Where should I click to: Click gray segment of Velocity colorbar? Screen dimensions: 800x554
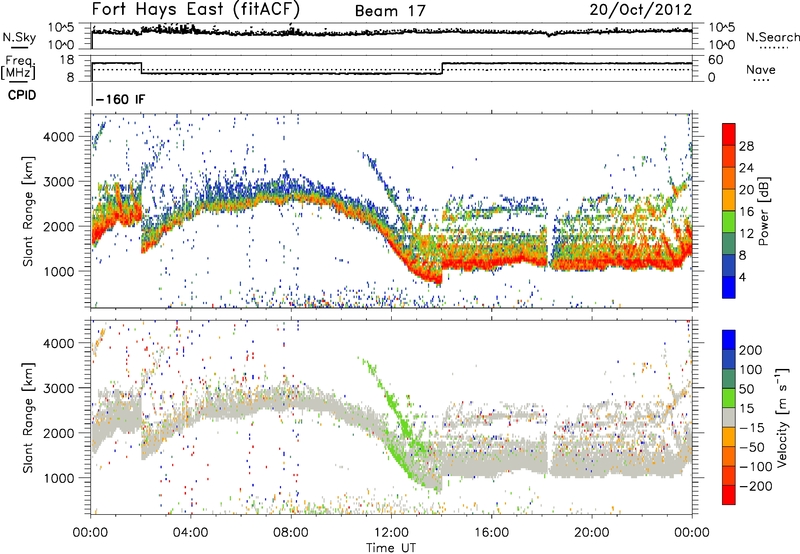click(729, 418)
